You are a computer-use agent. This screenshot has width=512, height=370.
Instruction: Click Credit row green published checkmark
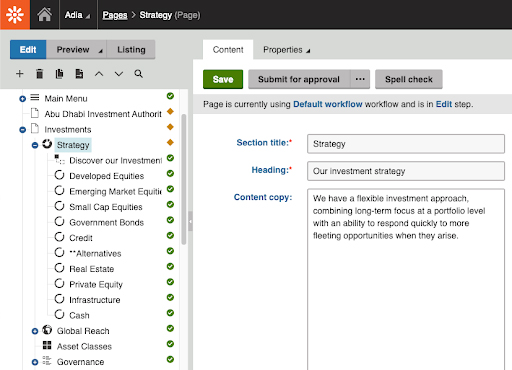[170, 235]
